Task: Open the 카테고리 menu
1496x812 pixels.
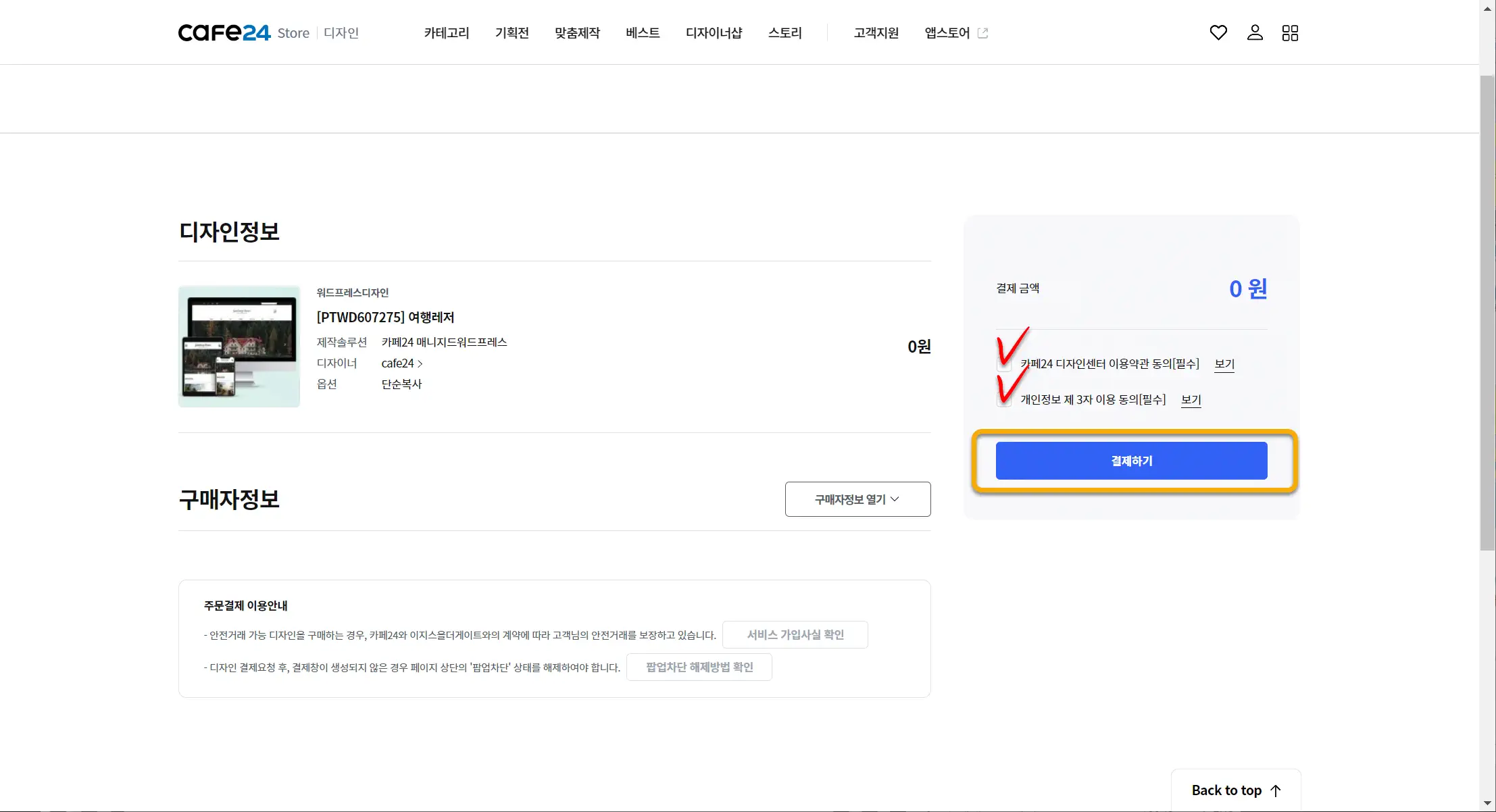Action: (x=445, y=32)
